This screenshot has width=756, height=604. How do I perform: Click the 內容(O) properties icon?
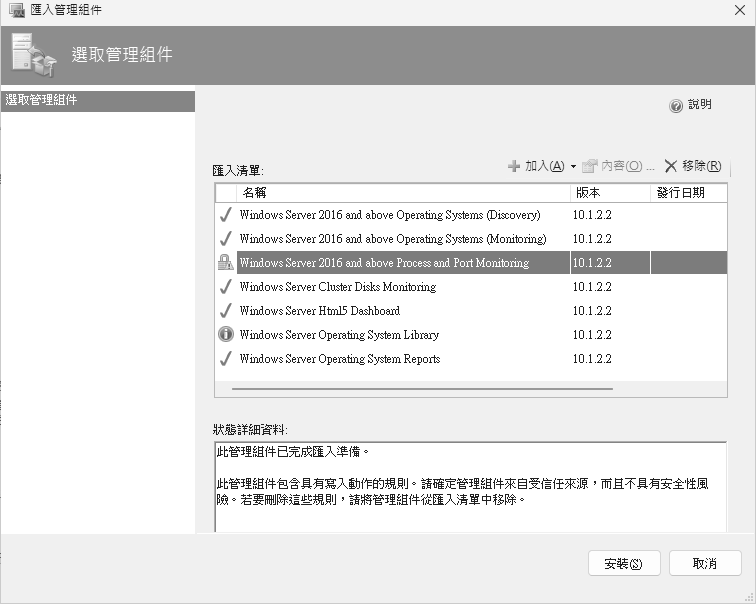pyautogui.click(x=590, y=166)
